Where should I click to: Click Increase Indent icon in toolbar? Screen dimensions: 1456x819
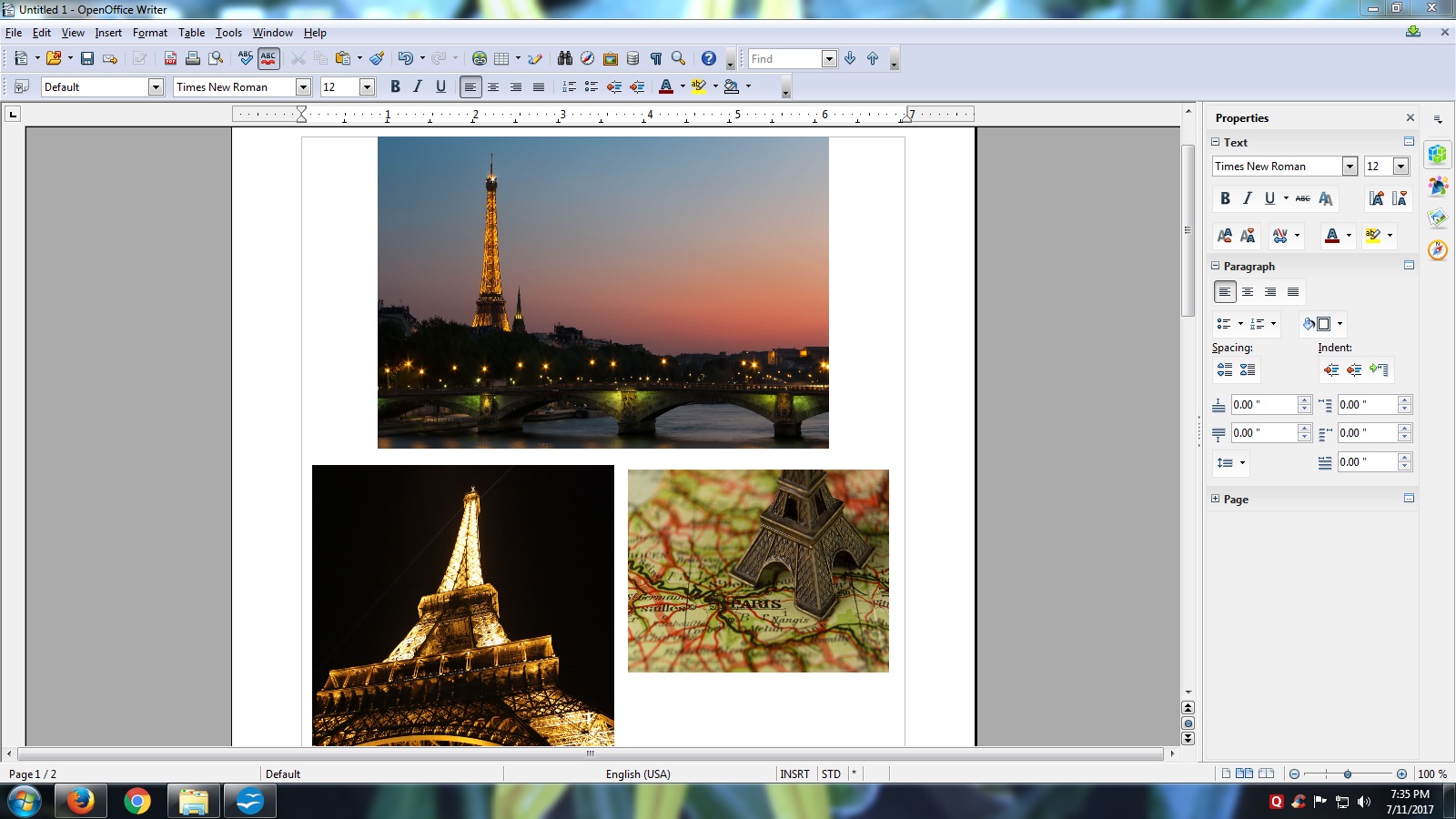point(637,86)
